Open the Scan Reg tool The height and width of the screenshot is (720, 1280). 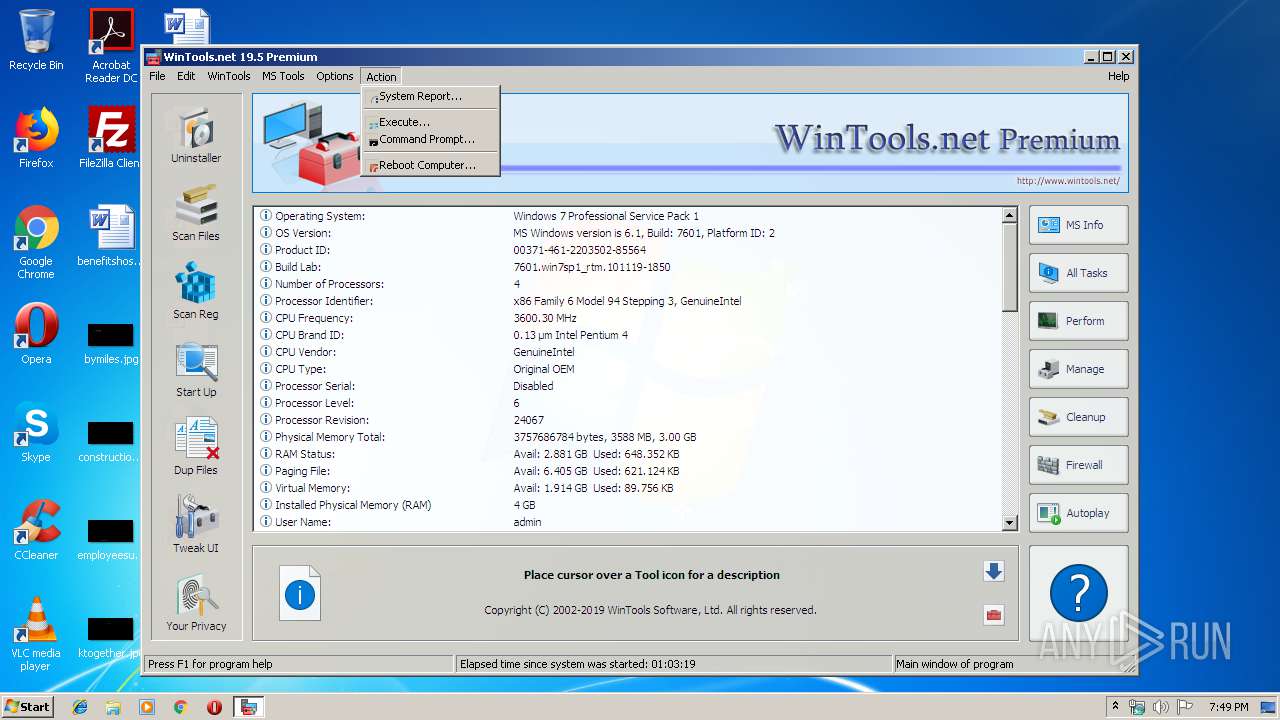[196, 291]
